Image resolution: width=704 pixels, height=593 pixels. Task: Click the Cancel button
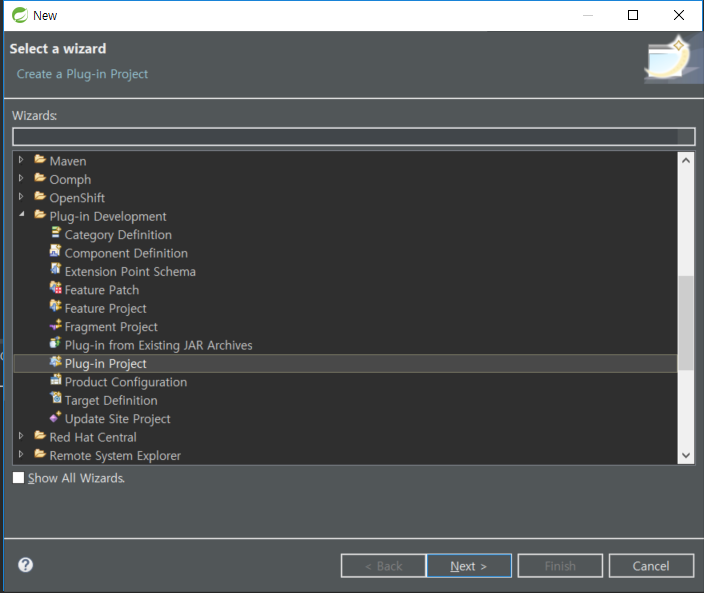click(651, 566)
